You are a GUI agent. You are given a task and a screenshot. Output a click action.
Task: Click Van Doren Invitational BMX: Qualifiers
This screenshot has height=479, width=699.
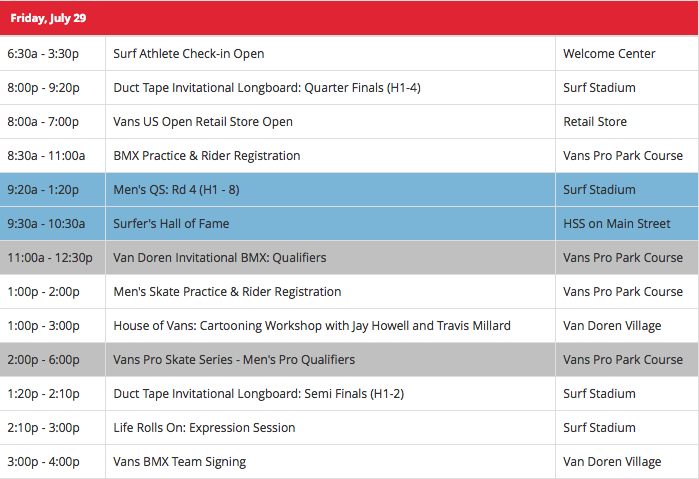[x=219, y=258]
